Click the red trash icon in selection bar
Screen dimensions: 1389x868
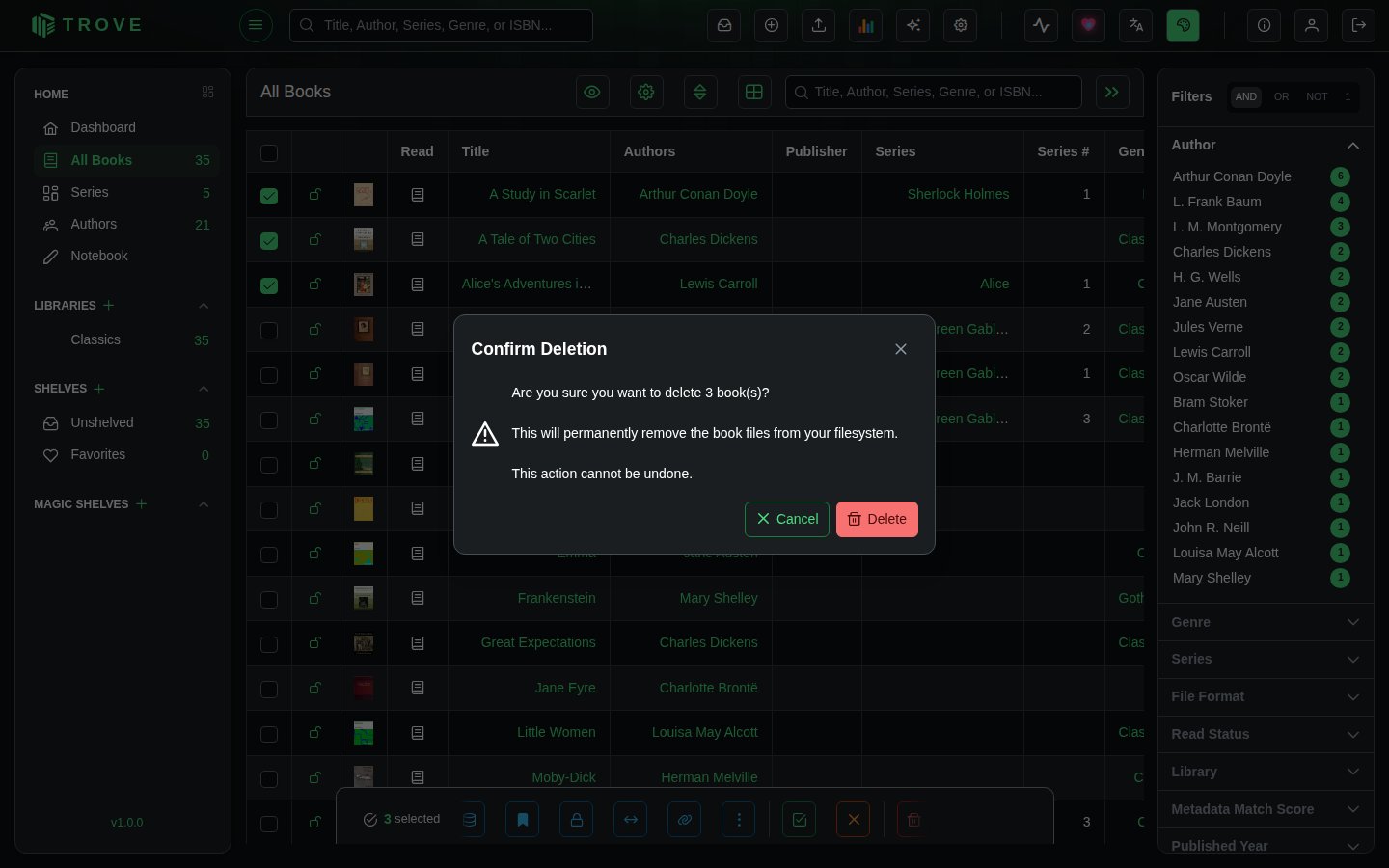point(913,820)
